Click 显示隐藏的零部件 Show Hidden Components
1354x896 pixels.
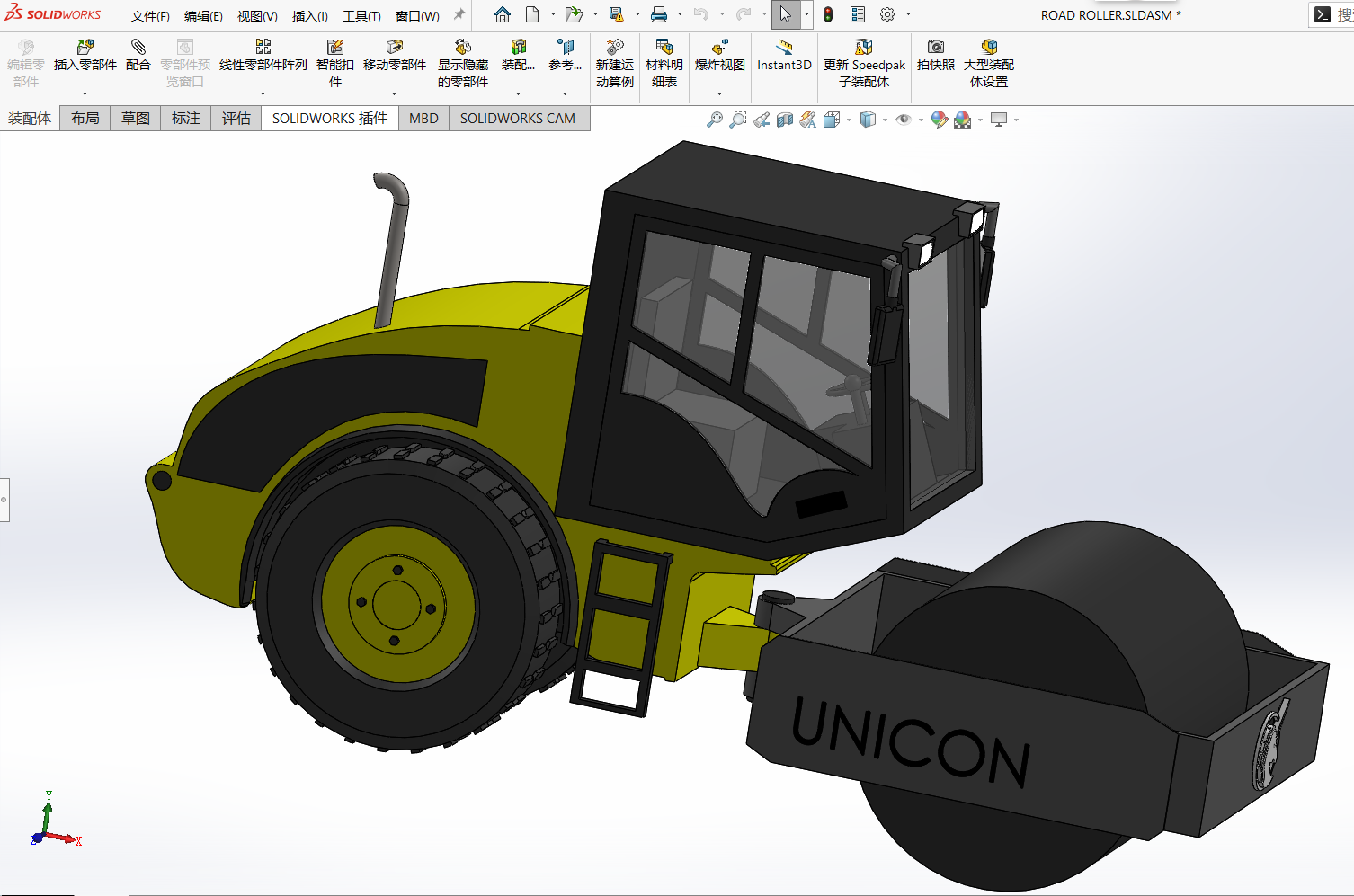[463, 63]
